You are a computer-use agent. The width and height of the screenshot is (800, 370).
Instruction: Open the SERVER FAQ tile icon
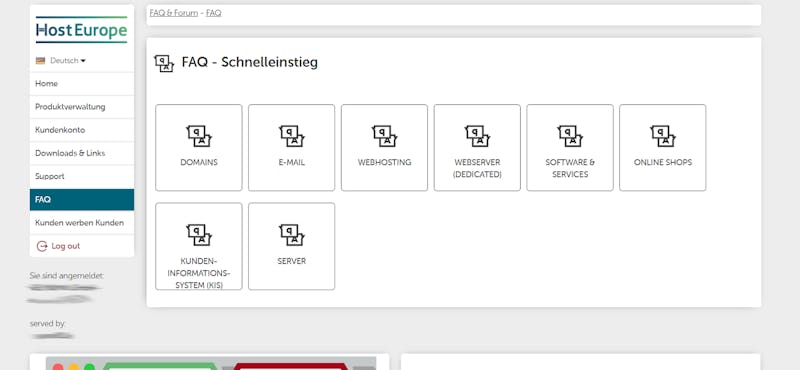[291, 235]
